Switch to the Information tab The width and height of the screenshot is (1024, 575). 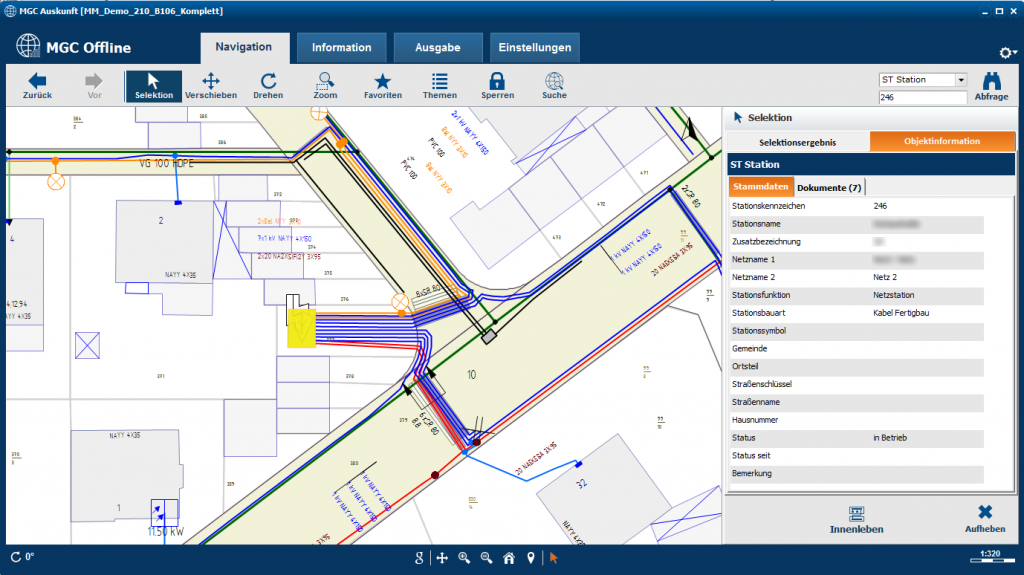coord(341,48)
